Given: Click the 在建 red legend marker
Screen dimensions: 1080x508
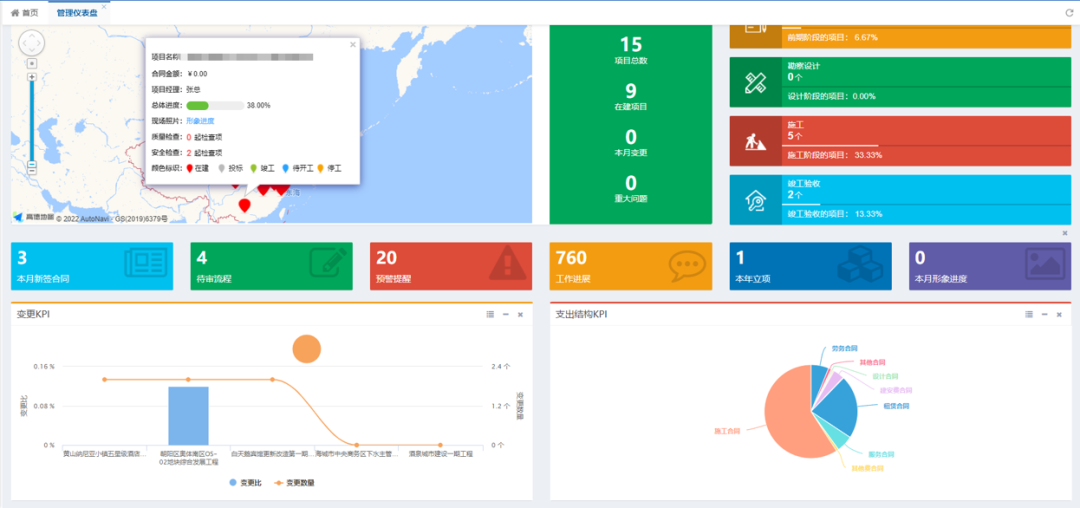Looking at the screenshot, I should pyautogui.click(x=189, y=168).
